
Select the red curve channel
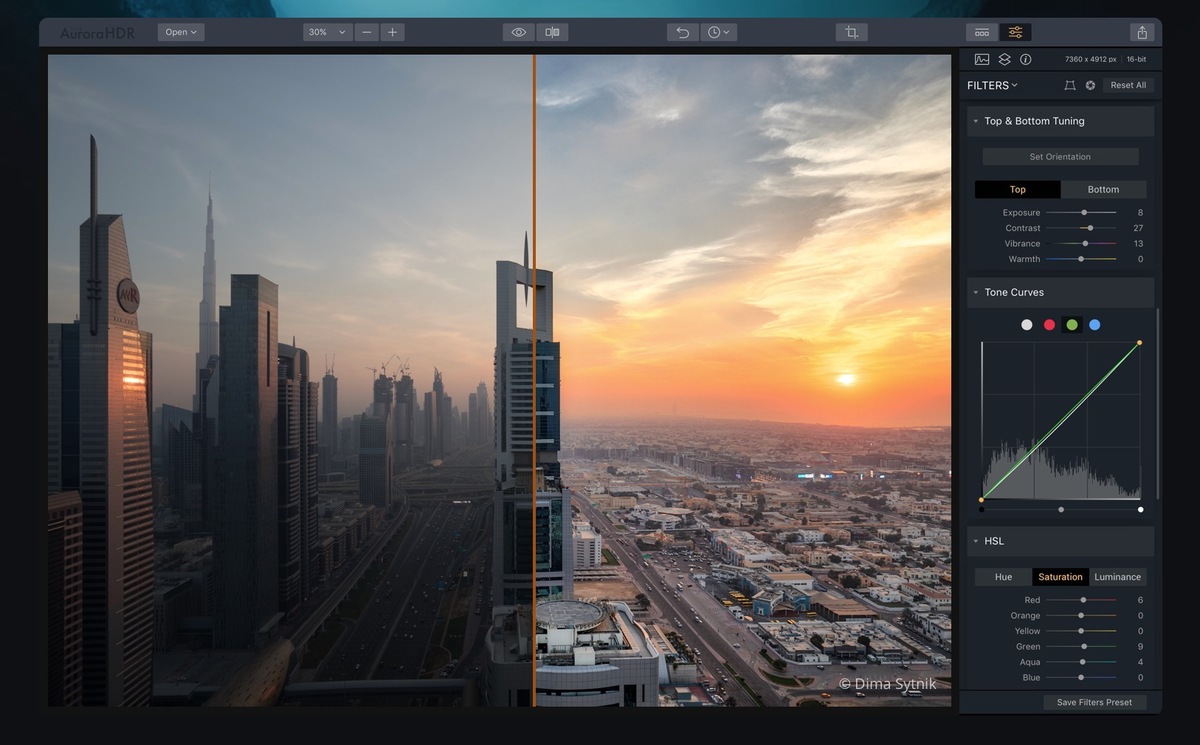click(1049, 325)
